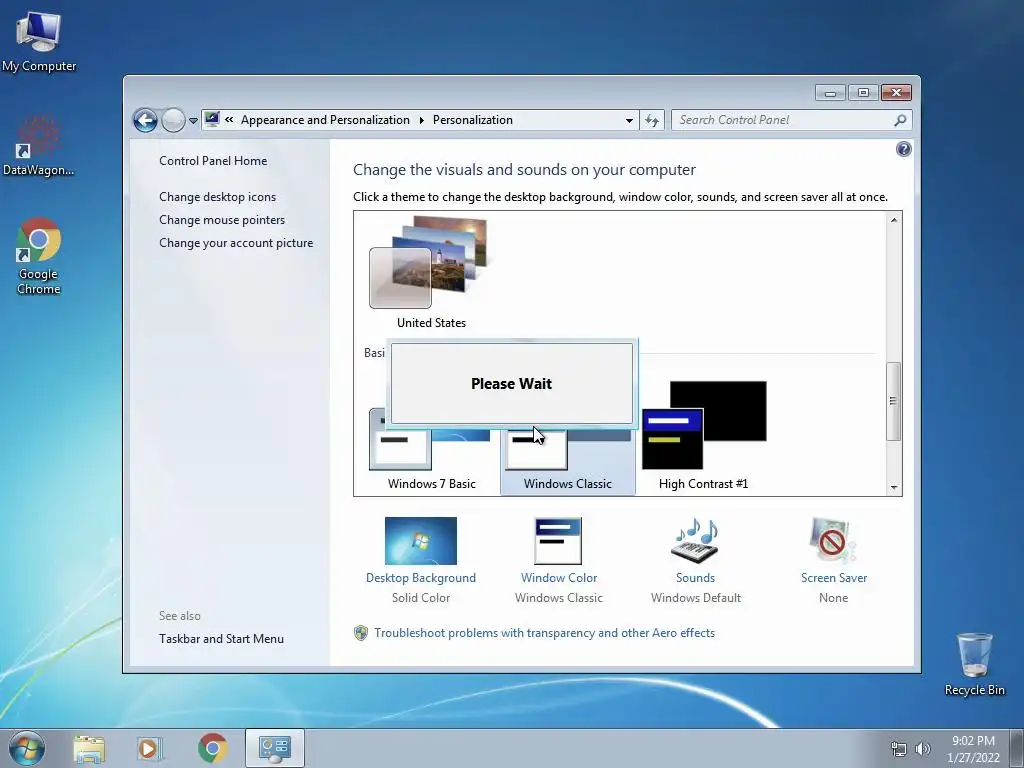The height and width of the screenshot is (768, 1024).
Task: Click Appearance and Personalization breadcrumb
Action: [x=325, y=120]
